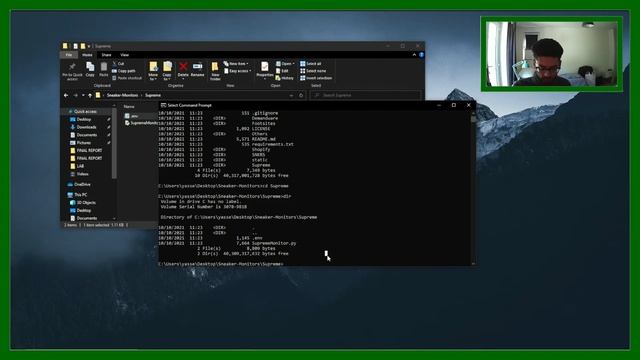
Task: Click the red Delete icon
Action: click(x=183, y=69)
